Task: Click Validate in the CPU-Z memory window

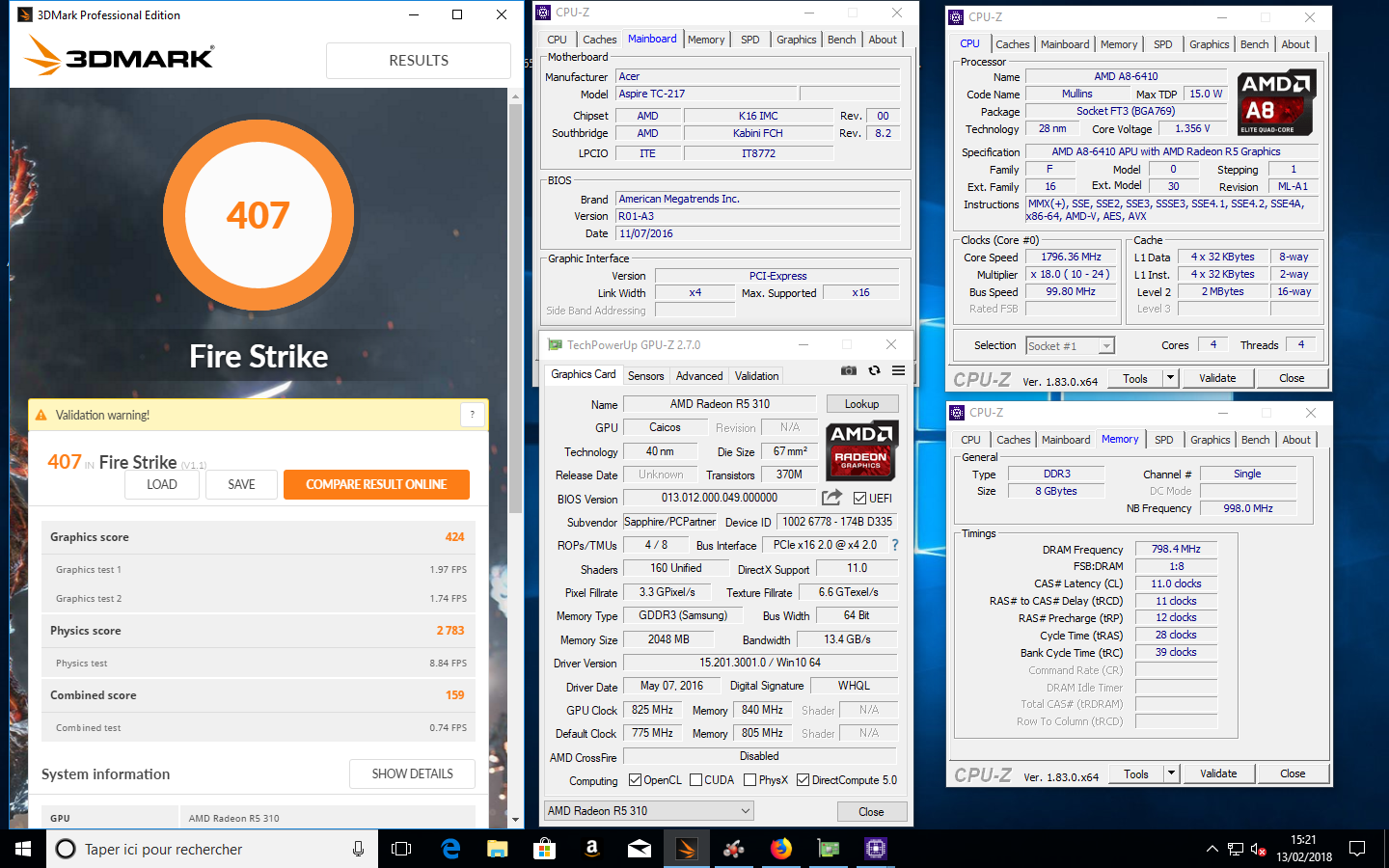Action: tap(1218, 773)
